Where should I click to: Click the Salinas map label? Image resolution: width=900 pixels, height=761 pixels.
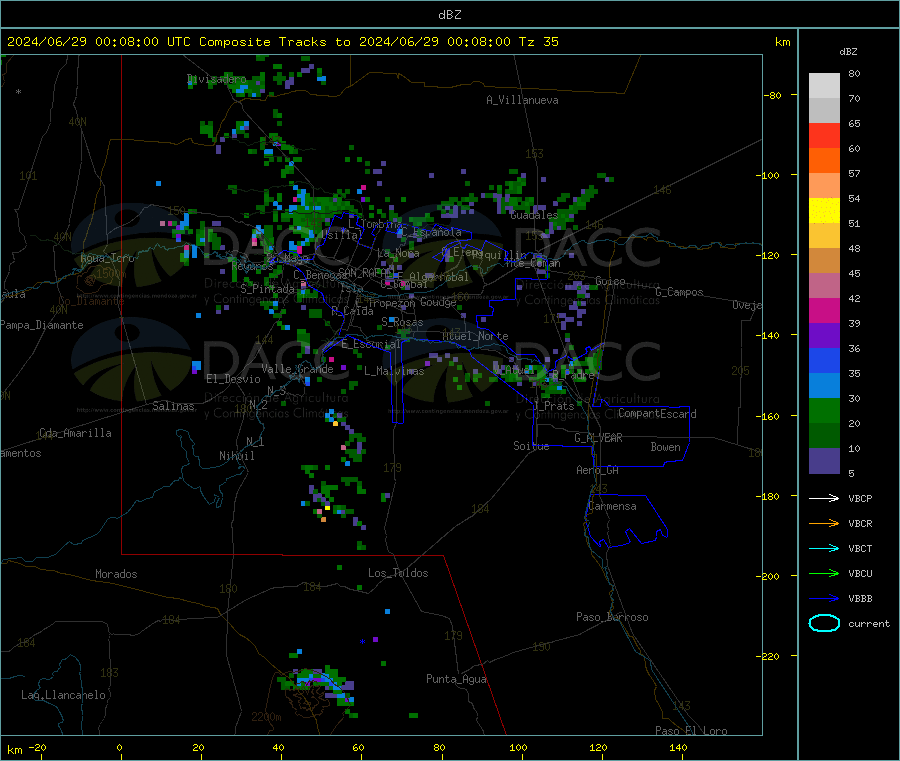[x=173, y=406]
